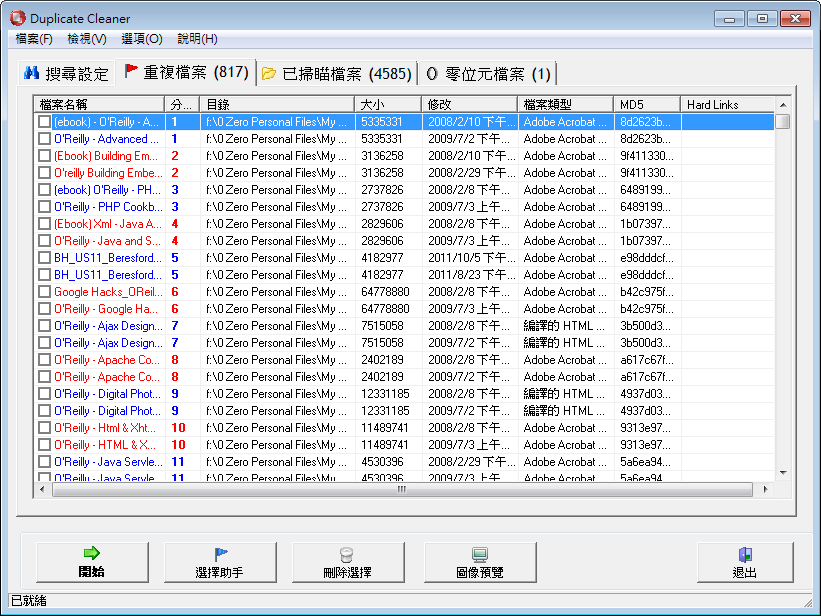The width and height of the screenshot is (821, 616).
Task: Select the first O'Reilly - Ajax Design row dated 2008/2/8
Action: click(x=404, y=326)
